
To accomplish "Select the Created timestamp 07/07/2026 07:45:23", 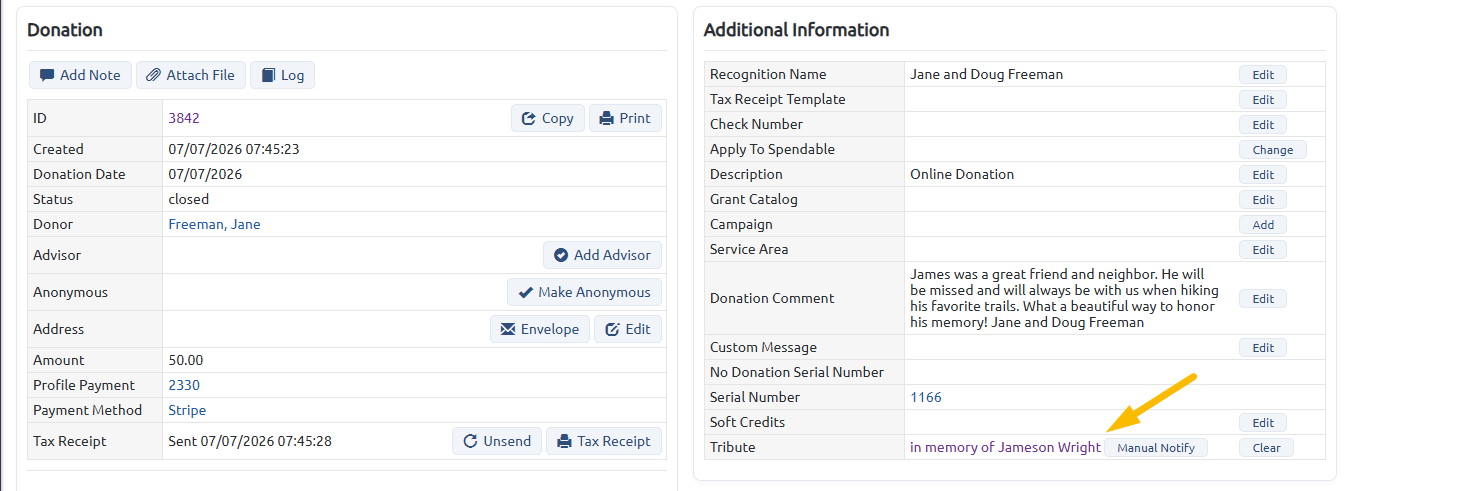I will pos(234,149).
